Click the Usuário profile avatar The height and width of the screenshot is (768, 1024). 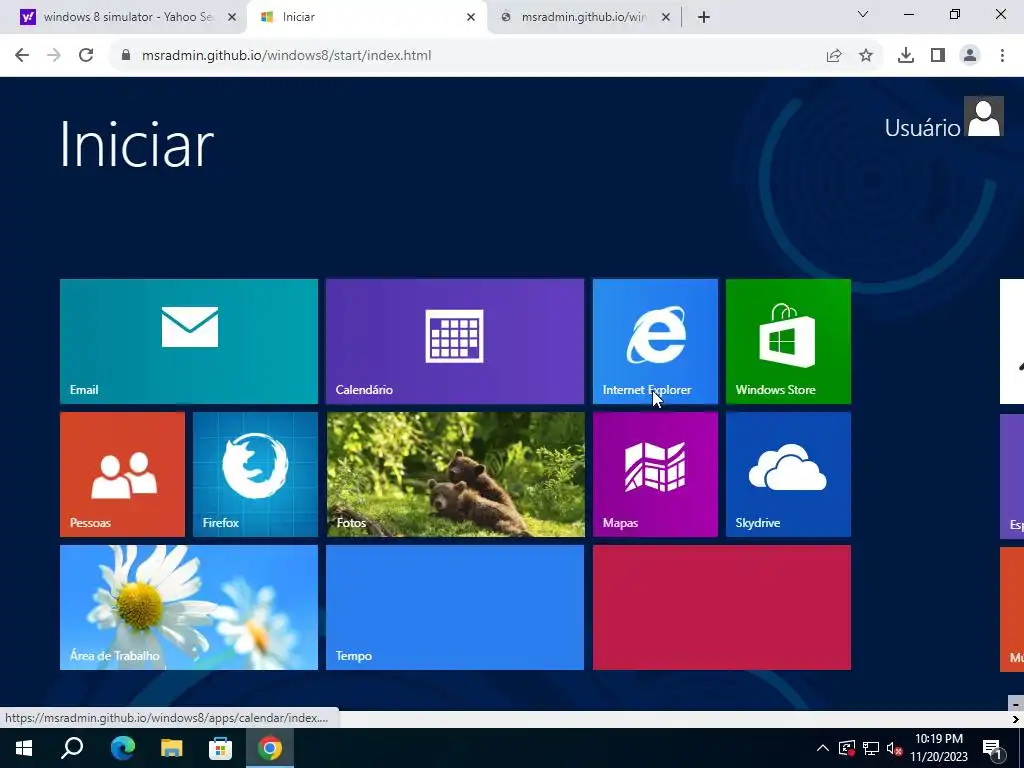point(984,117)
